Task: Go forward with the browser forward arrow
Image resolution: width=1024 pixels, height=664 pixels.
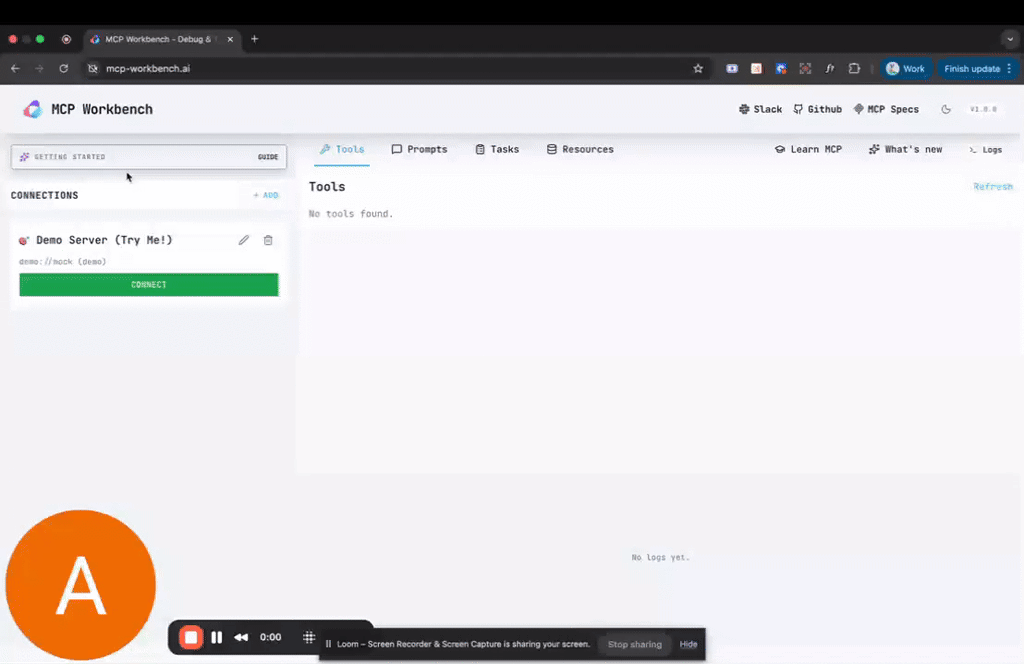Action: (39, 69)
